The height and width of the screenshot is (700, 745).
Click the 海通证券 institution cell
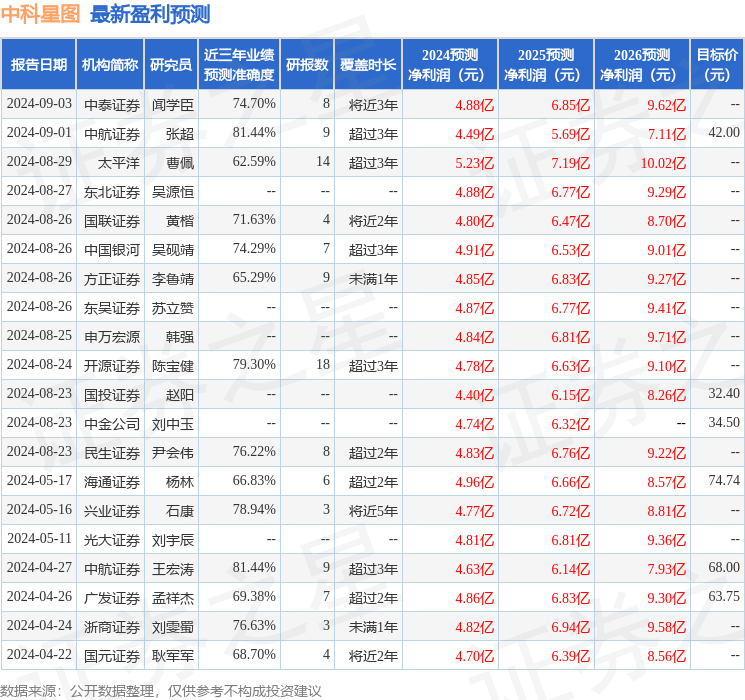(112, 481)
